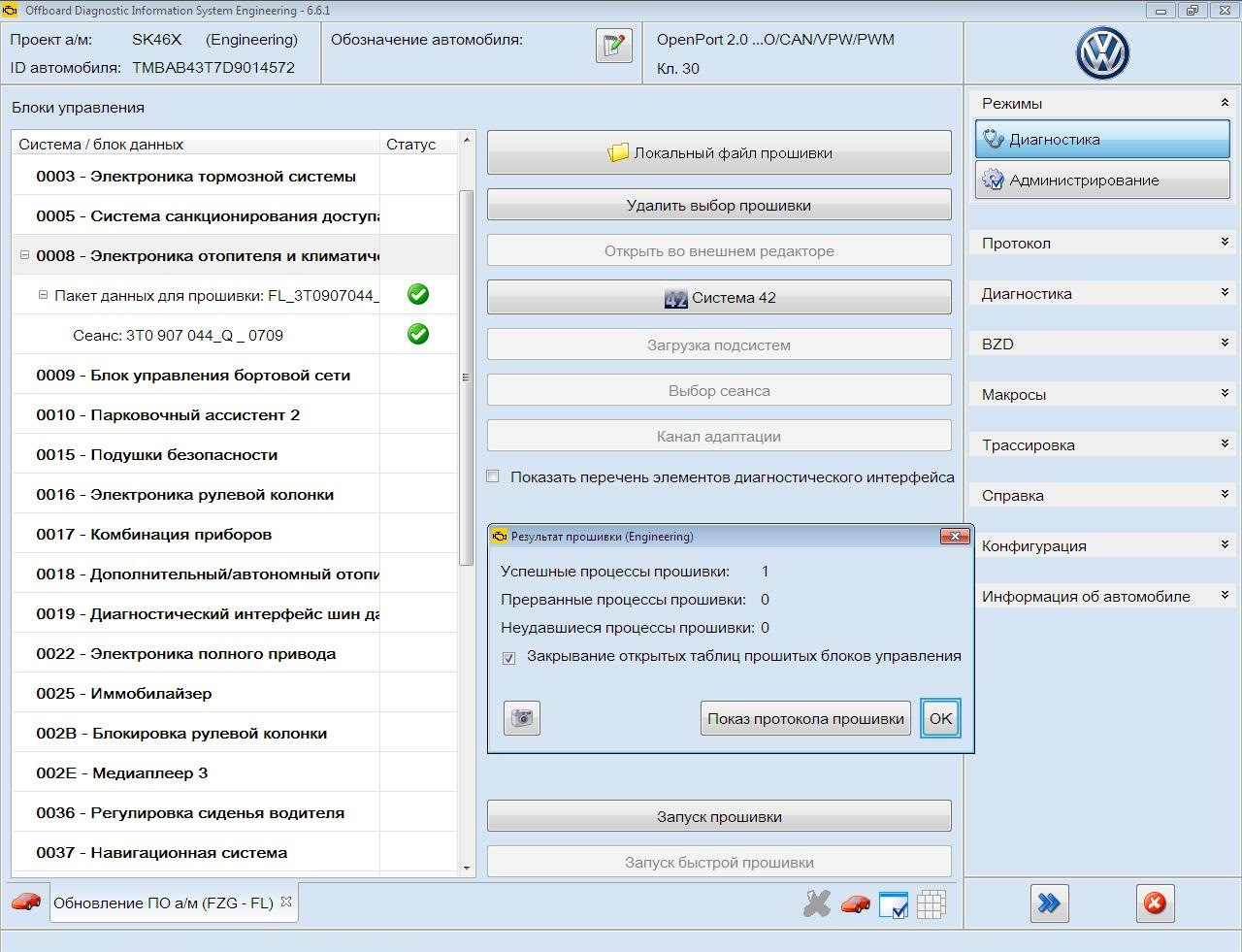Screen dimensions: 1242x952
Task: Select 002B Блокировка рулевой колонки
Action: pyautogui.click(x=234, y=733)
